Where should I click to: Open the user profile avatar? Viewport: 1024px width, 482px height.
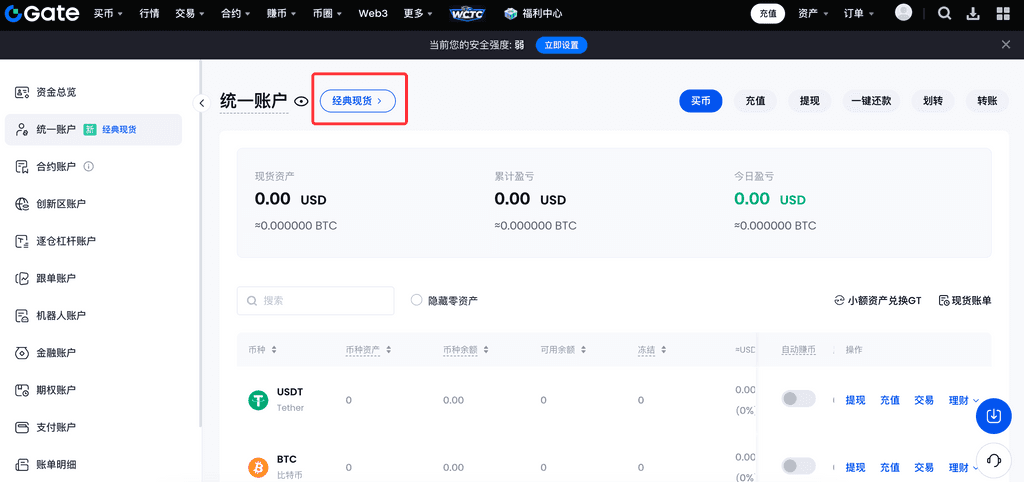904,13
